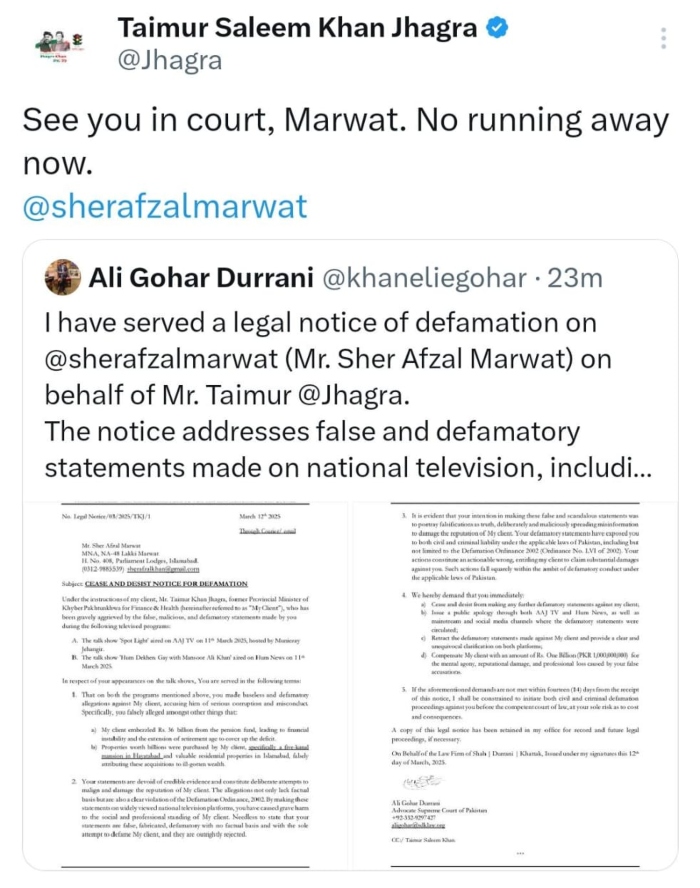Click the blue verified badge
The width and height of the screenshot is (700, 888).
click(496, 30)
